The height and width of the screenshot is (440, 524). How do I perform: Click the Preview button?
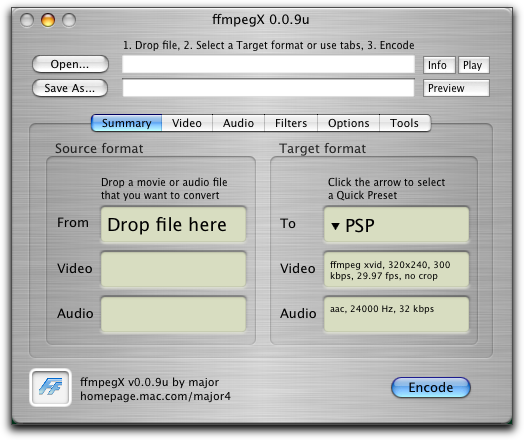click(x=456, y=88)
